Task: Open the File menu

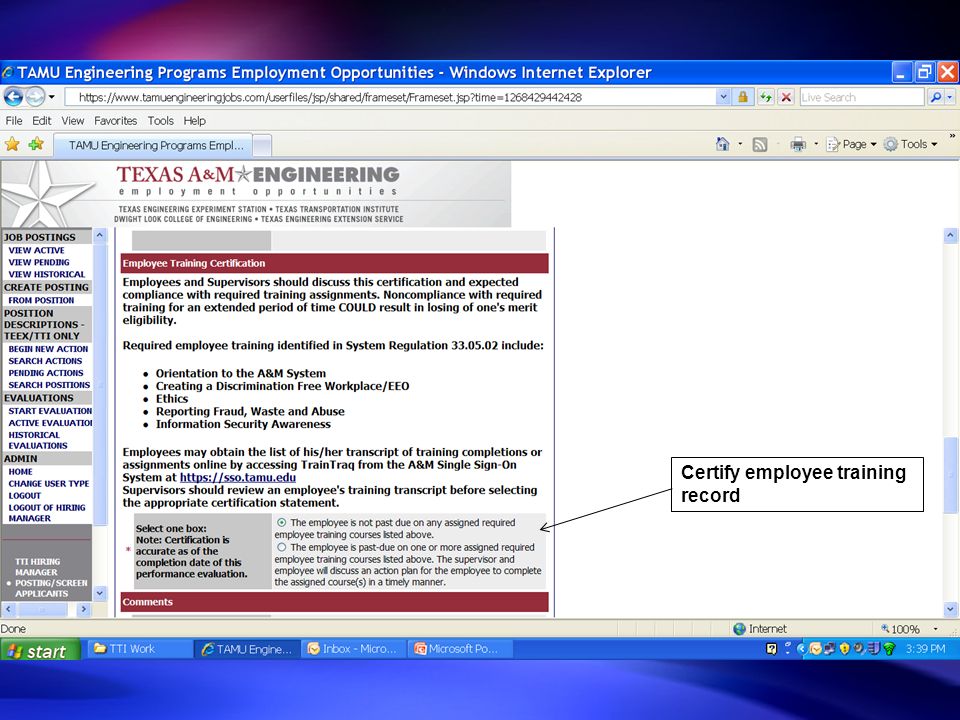Action: pyautogui.click(x=13, y=121)
